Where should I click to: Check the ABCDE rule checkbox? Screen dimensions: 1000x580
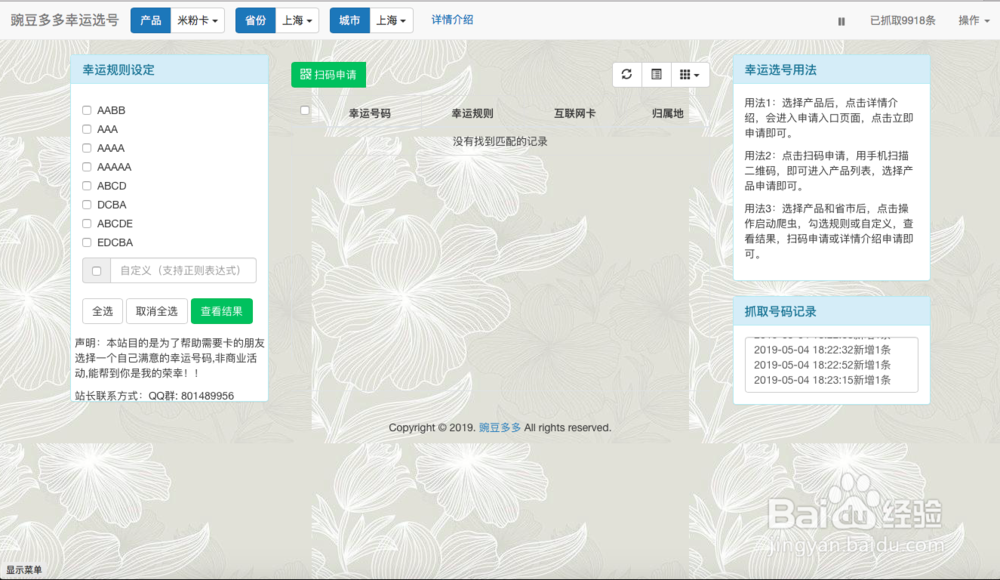(x=87, y=223)
